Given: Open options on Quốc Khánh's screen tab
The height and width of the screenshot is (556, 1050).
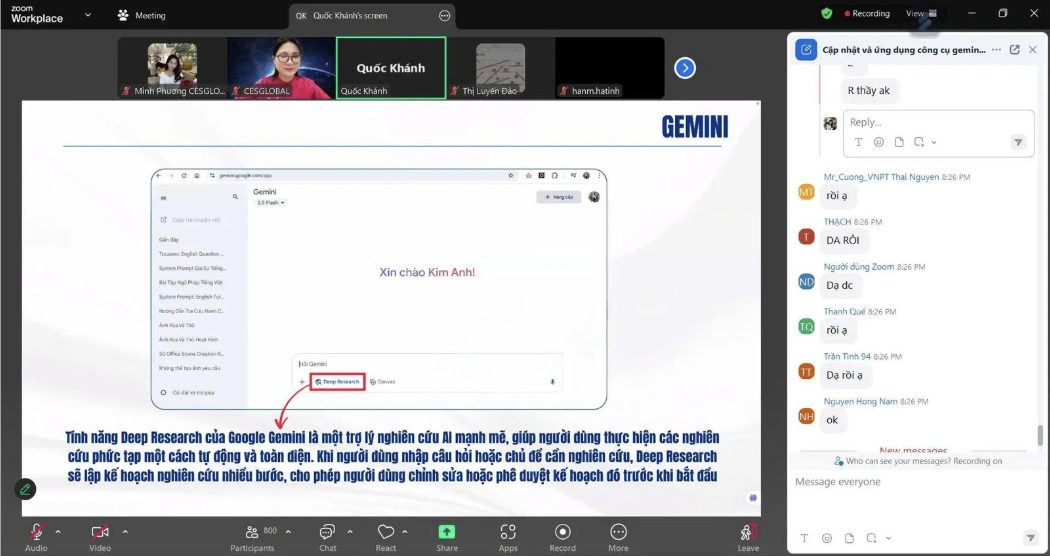Looking at the screenshot, I should (445, 15).
